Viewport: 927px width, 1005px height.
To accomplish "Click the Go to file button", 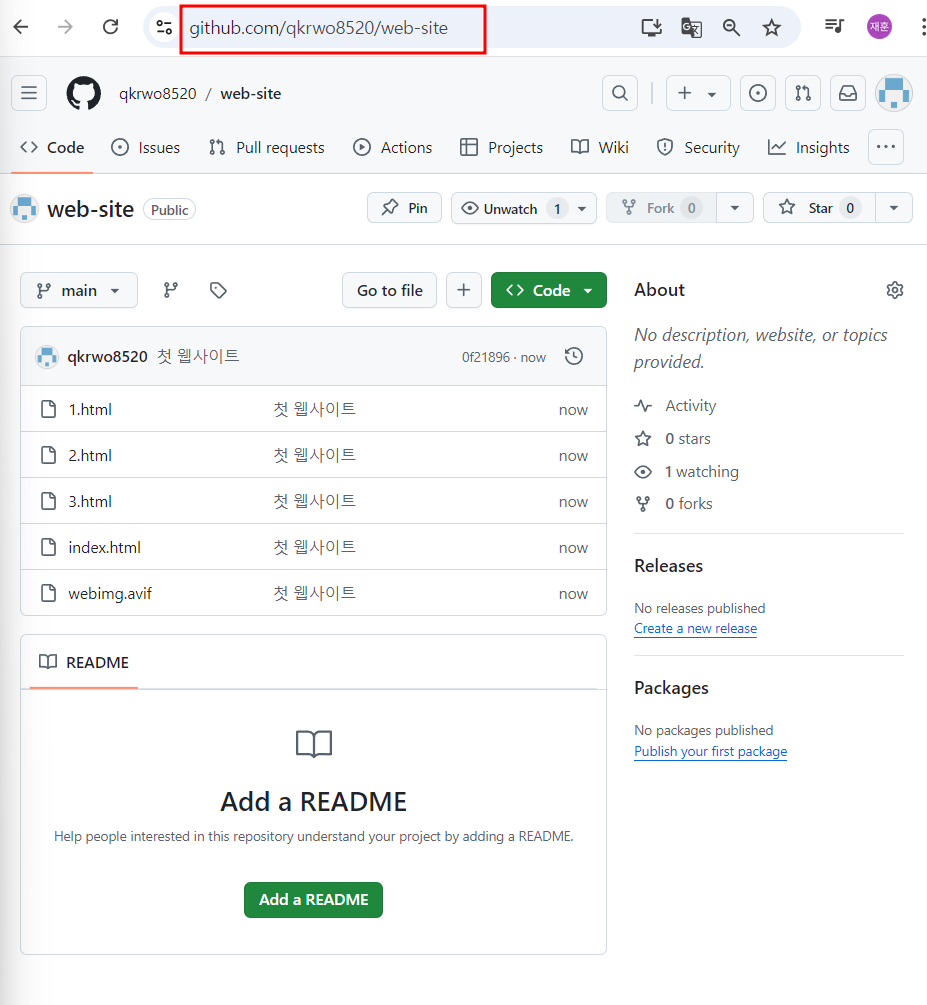I will coord(390,290).
